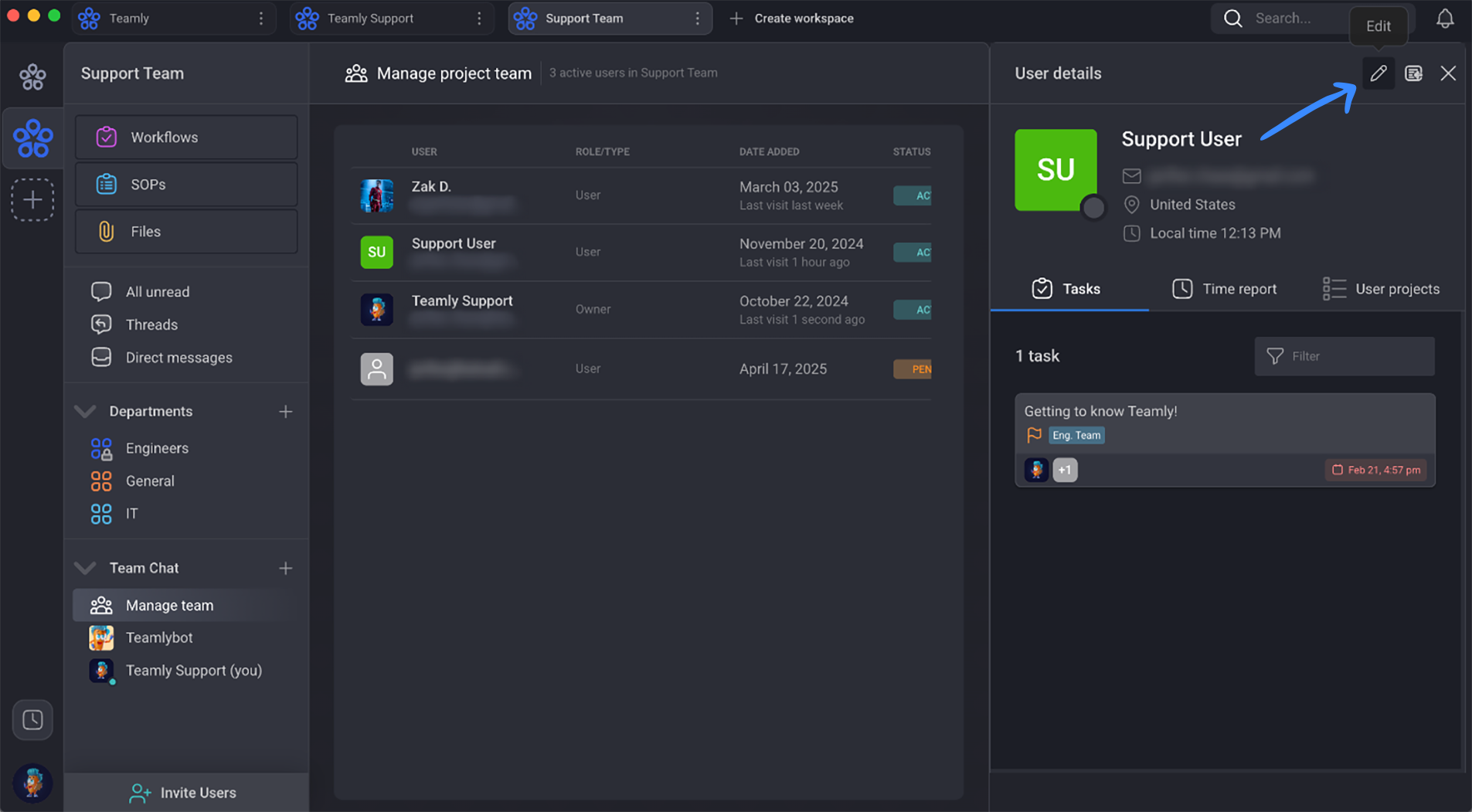1472x812 pixels.
Task: Click the assignee avatar on the task card
Action: 1036,470
